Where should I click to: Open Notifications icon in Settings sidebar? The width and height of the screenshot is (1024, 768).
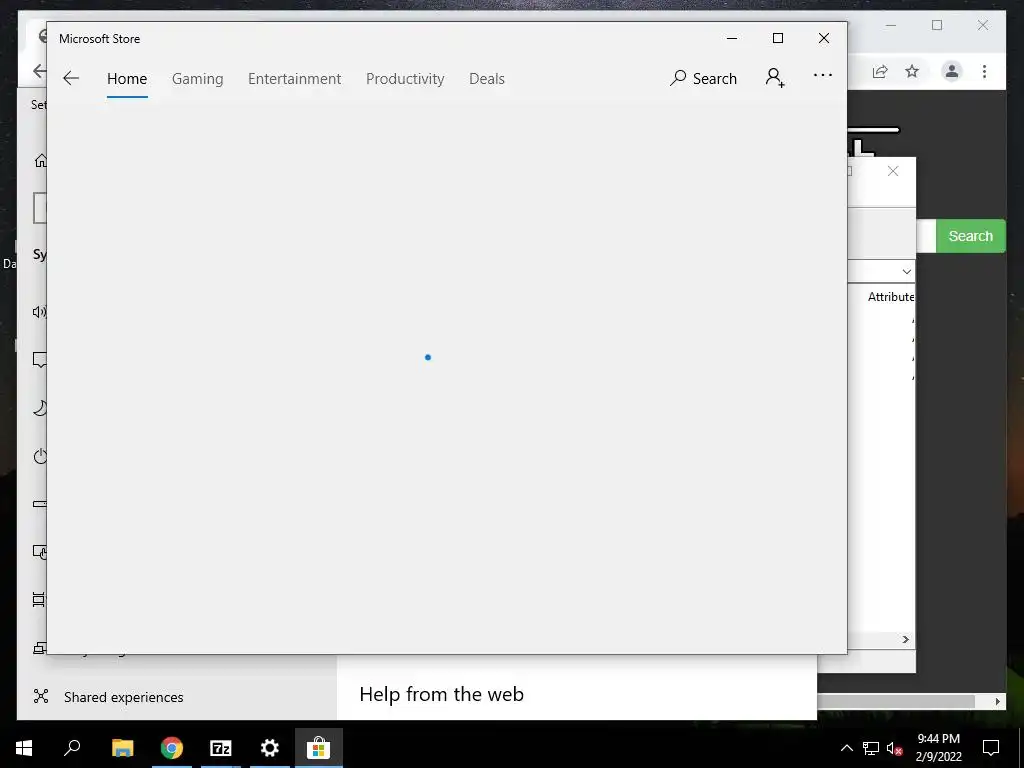click(40, 359)
